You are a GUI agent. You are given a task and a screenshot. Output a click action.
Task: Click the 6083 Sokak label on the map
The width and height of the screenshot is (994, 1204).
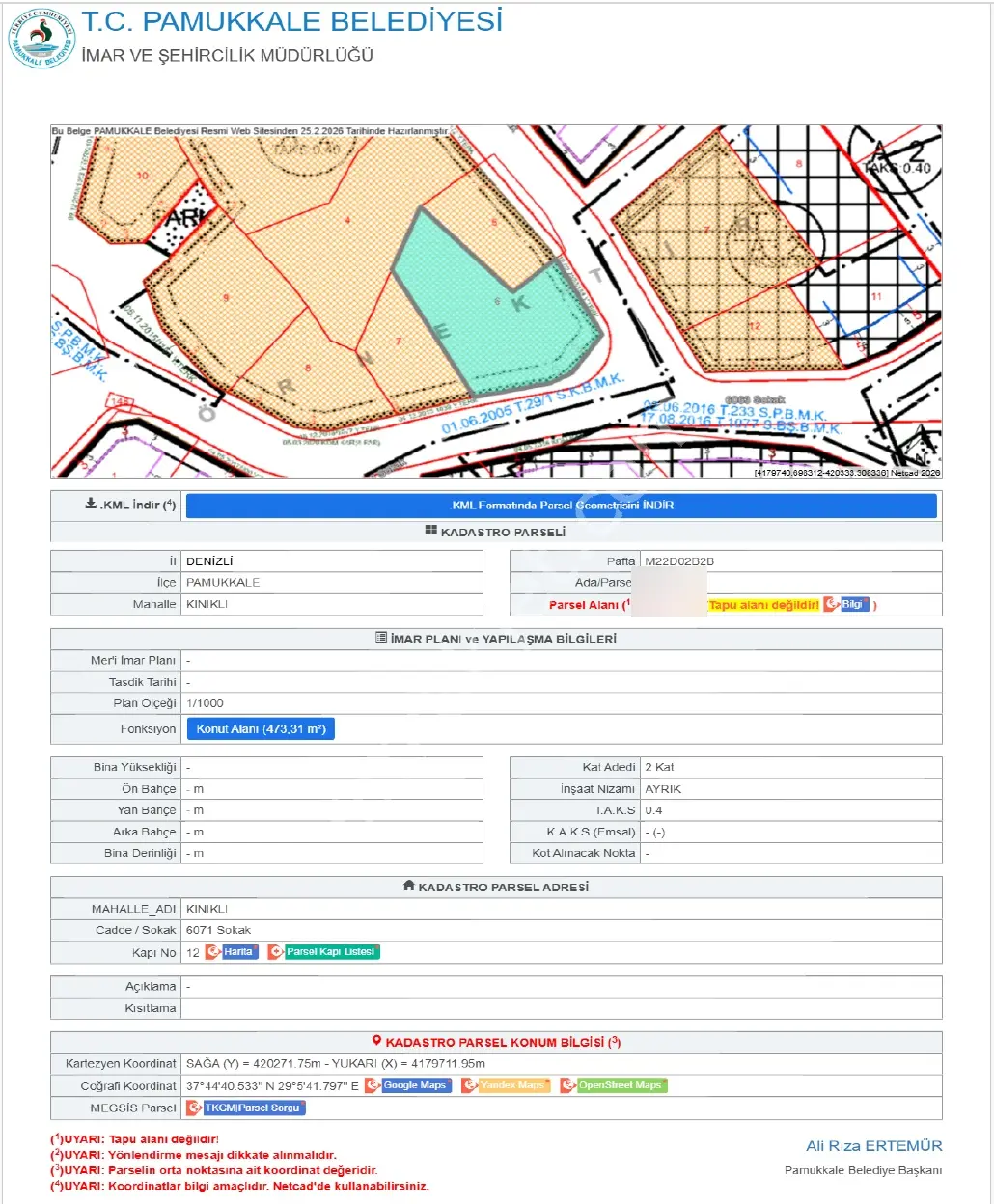coord(755,399)
